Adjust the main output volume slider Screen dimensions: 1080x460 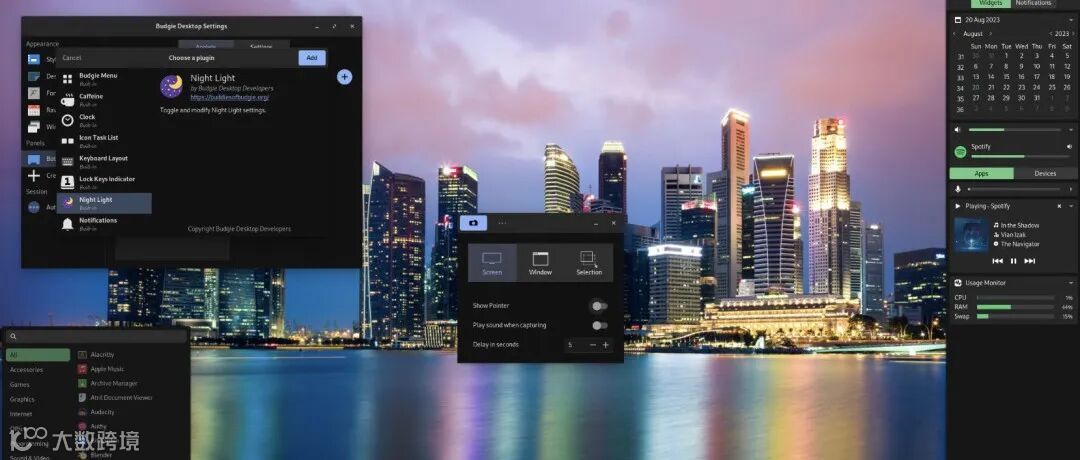click(1015, 129)
